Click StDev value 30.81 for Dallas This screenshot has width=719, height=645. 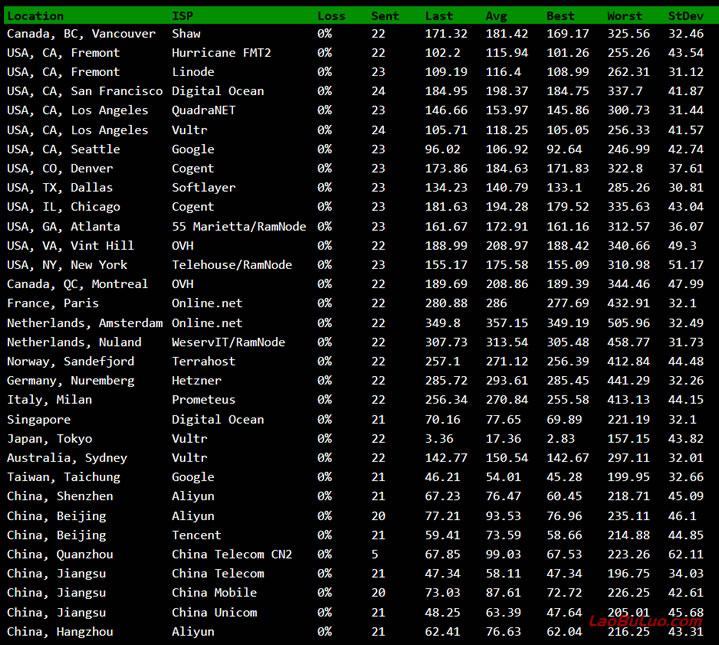pyautogui.click(x=686, y=188)
